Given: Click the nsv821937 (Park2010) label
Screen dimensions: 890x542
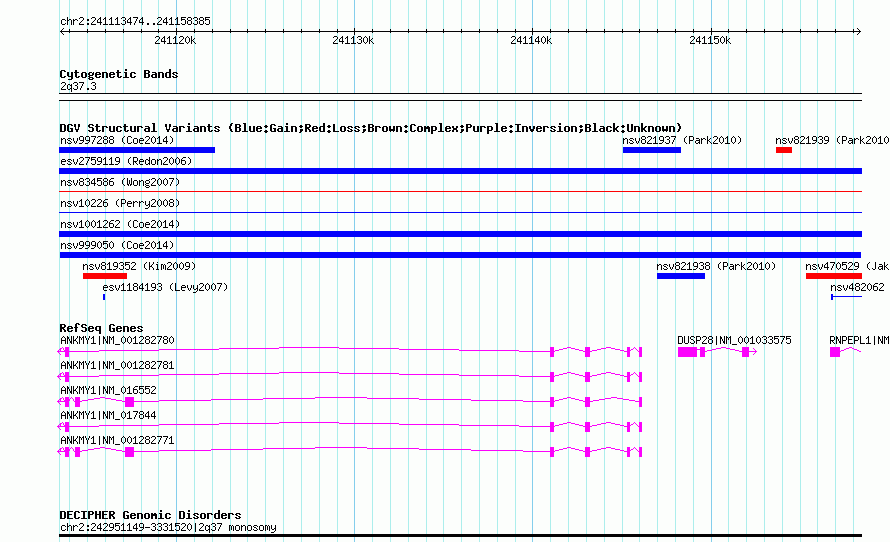Looking at the screenshot, I should 682,140.
